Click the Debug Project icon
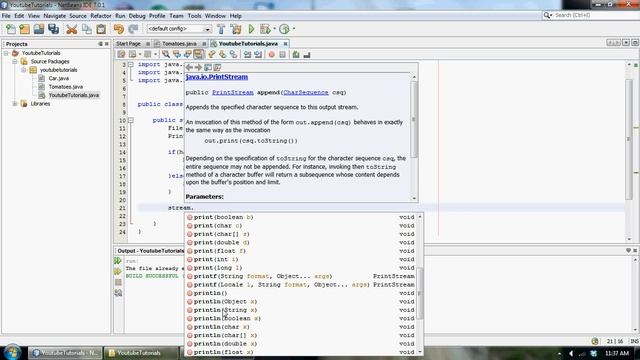640x360 pixels. pos(265,29)
